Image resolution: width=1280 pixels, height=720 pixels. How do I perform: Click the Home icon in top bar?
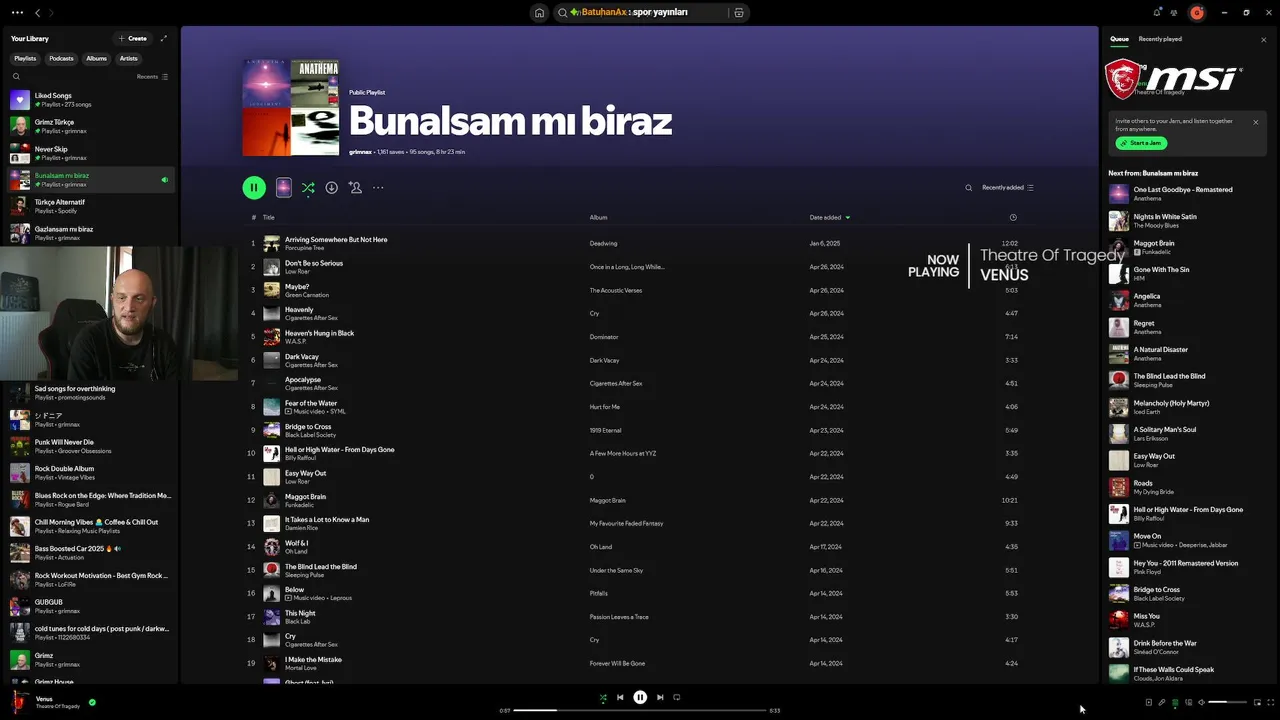pos(539,13)
